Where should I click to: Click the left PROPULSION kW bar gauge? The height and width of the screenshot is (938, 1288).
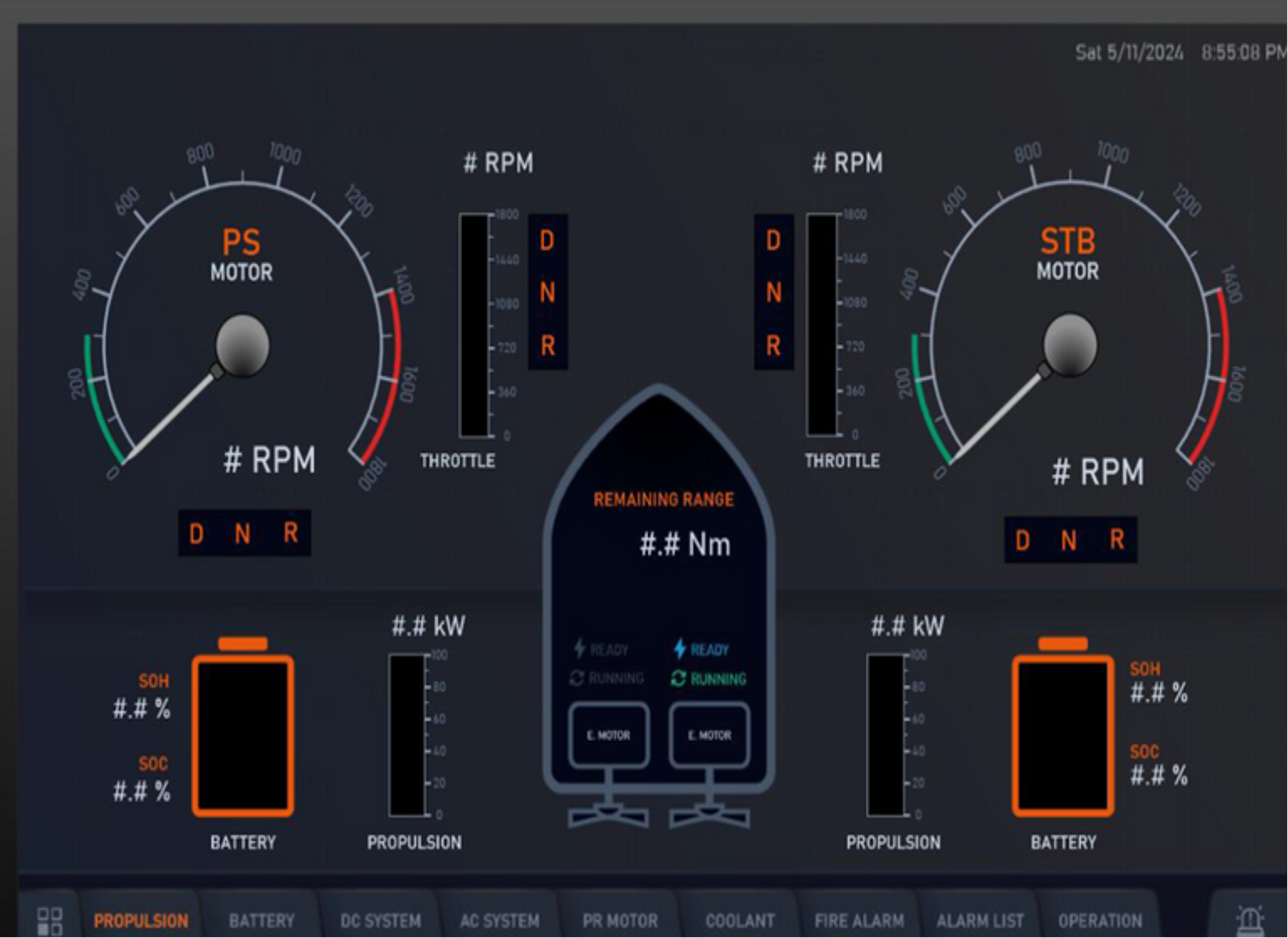click(x=407, y=735)
